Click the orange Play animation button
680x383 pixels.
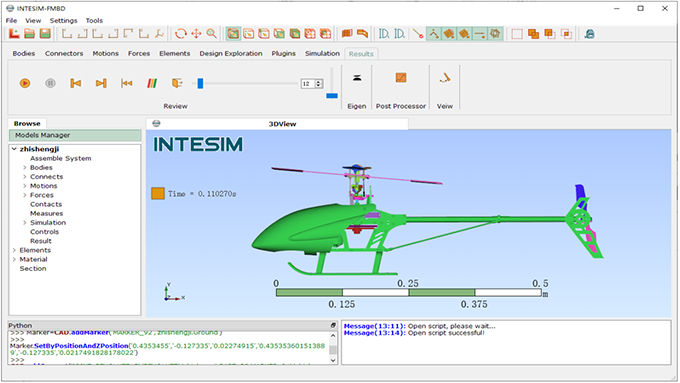click(25, 83)
